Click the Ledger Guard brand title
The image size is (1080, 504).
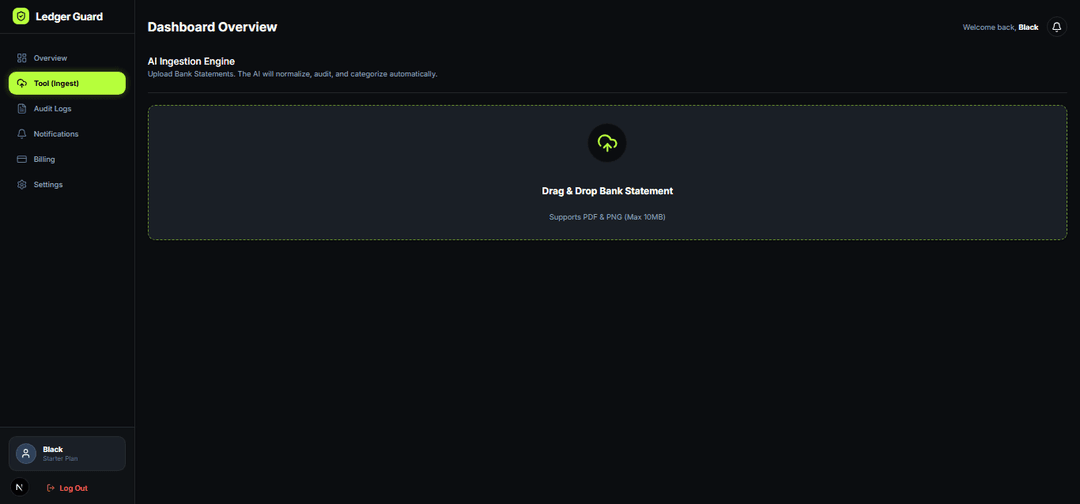point(69,17)
